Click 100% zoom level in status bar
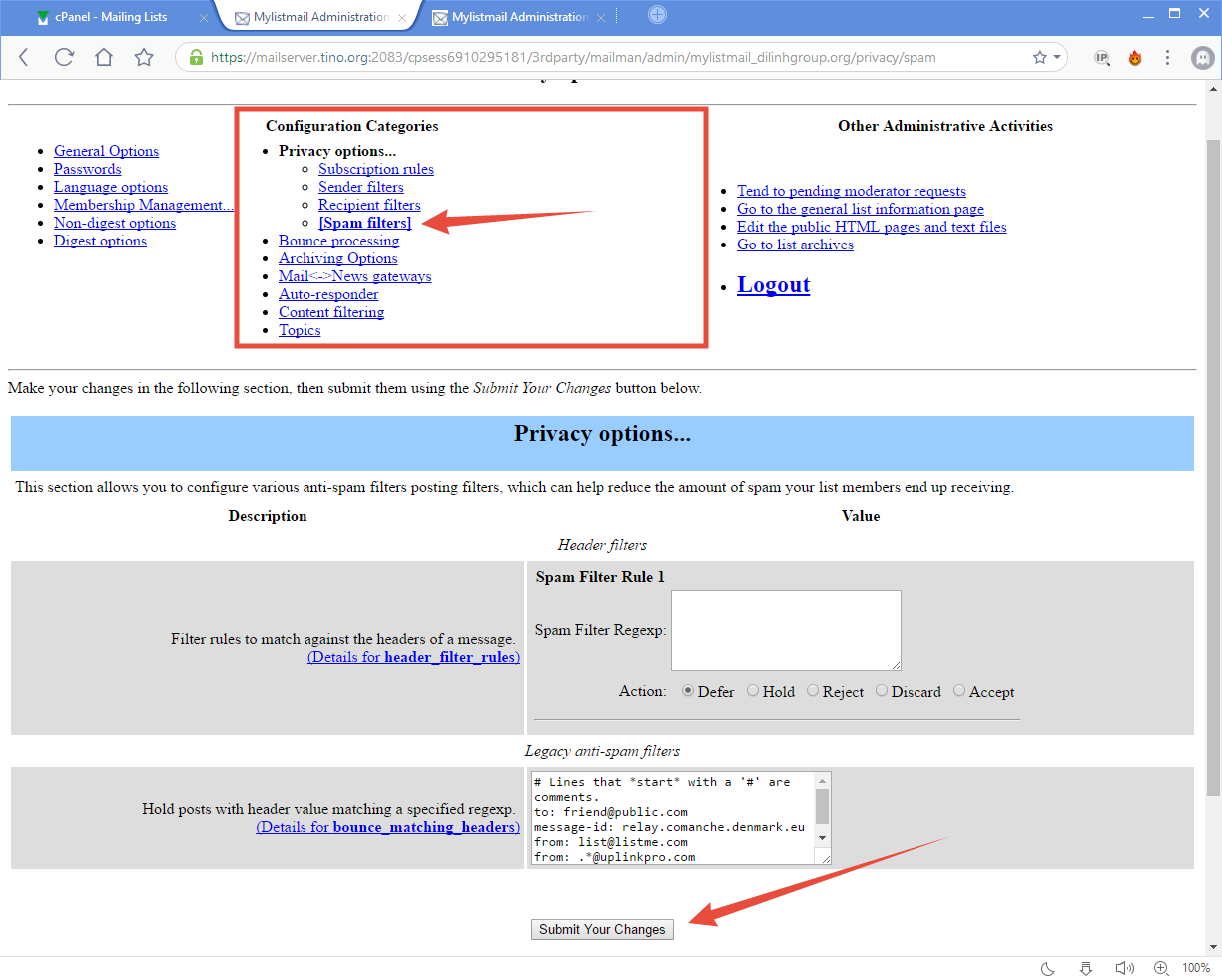The height and width of the screenshot is (980, 1222). [x=1196, y=968]
